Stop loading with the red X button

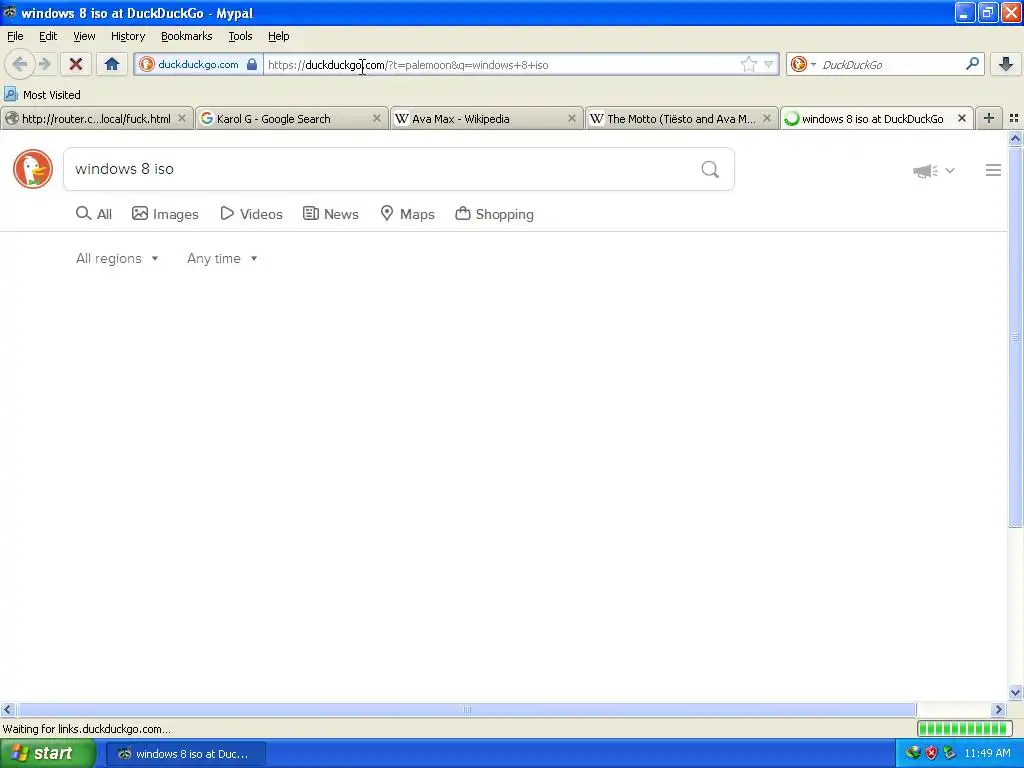click(x=76, y=64)
